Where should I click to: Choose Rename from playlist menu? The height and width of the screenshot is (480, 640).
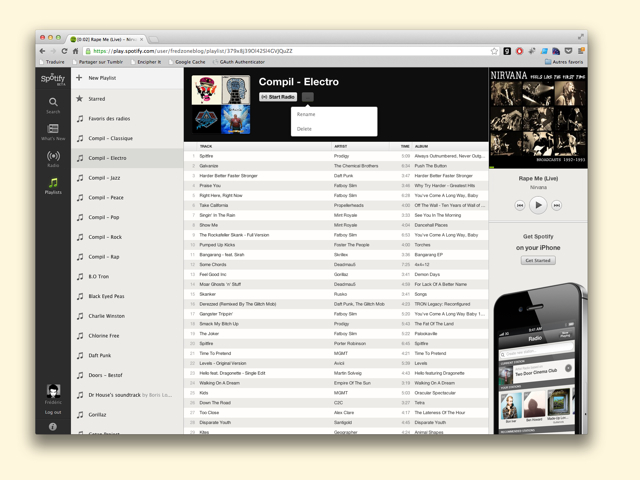[x=306, y=114]
